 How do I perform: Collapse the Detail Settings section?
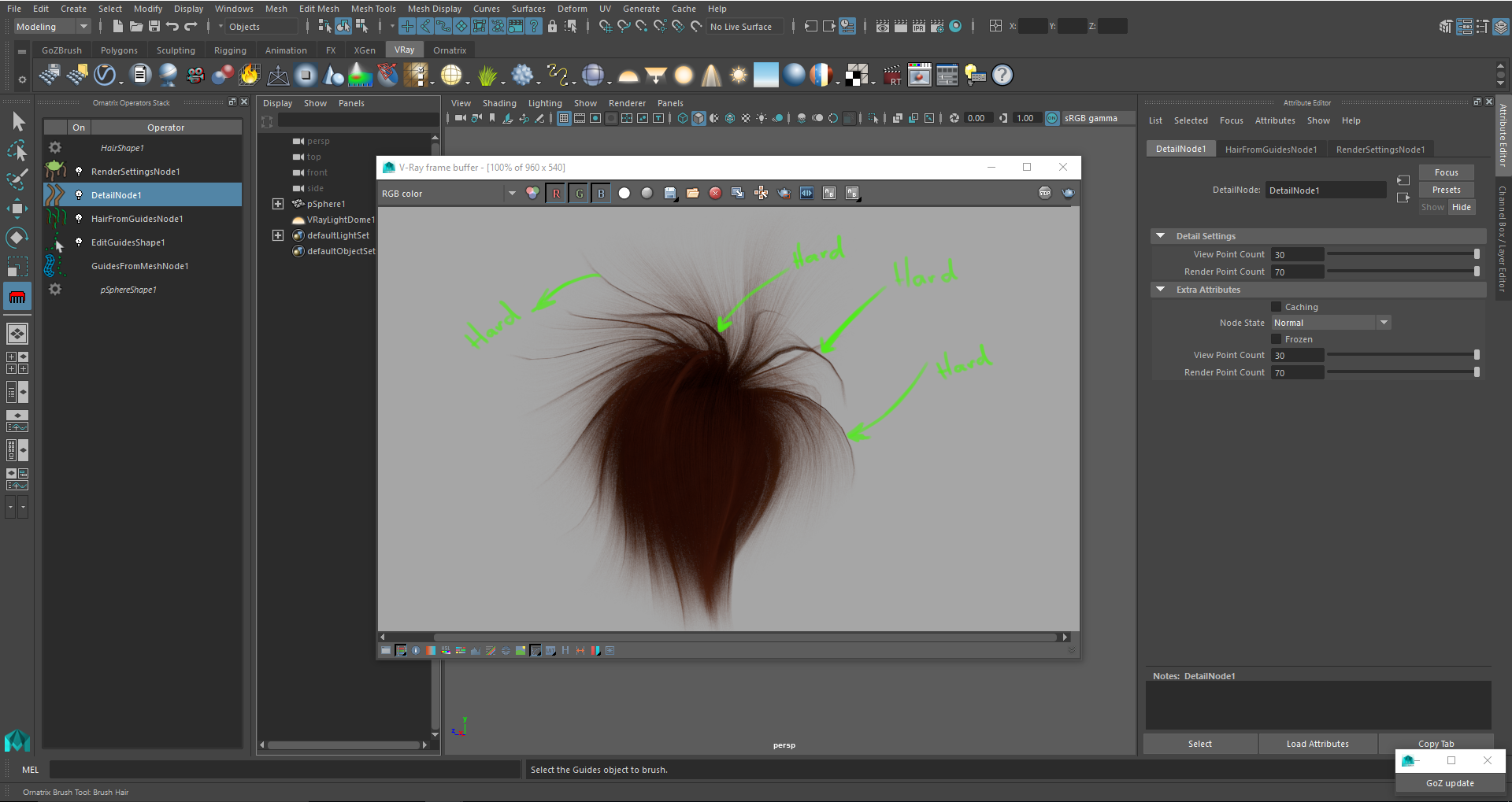click(1160, 236)
